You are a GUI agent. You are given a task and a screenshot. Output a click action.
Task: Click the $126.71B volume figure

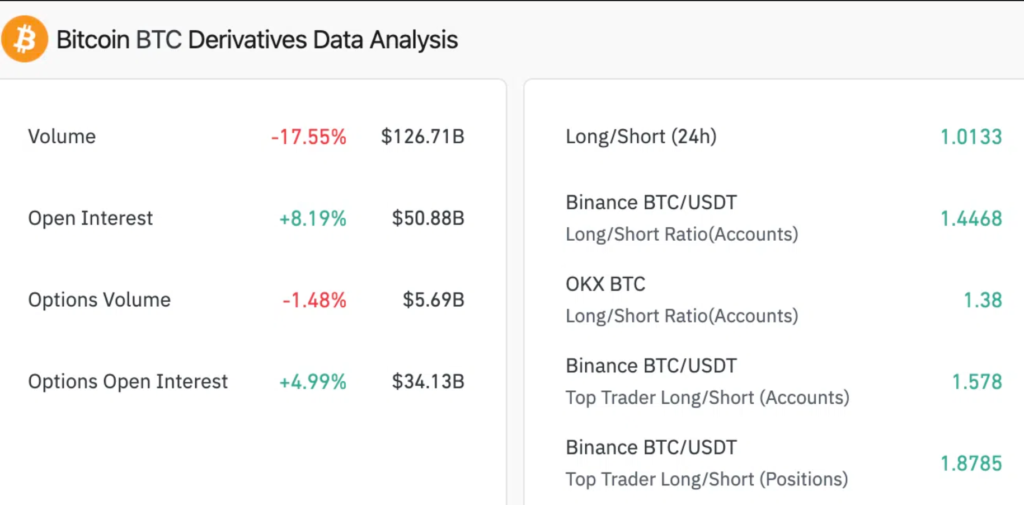(x=422, y=137)
